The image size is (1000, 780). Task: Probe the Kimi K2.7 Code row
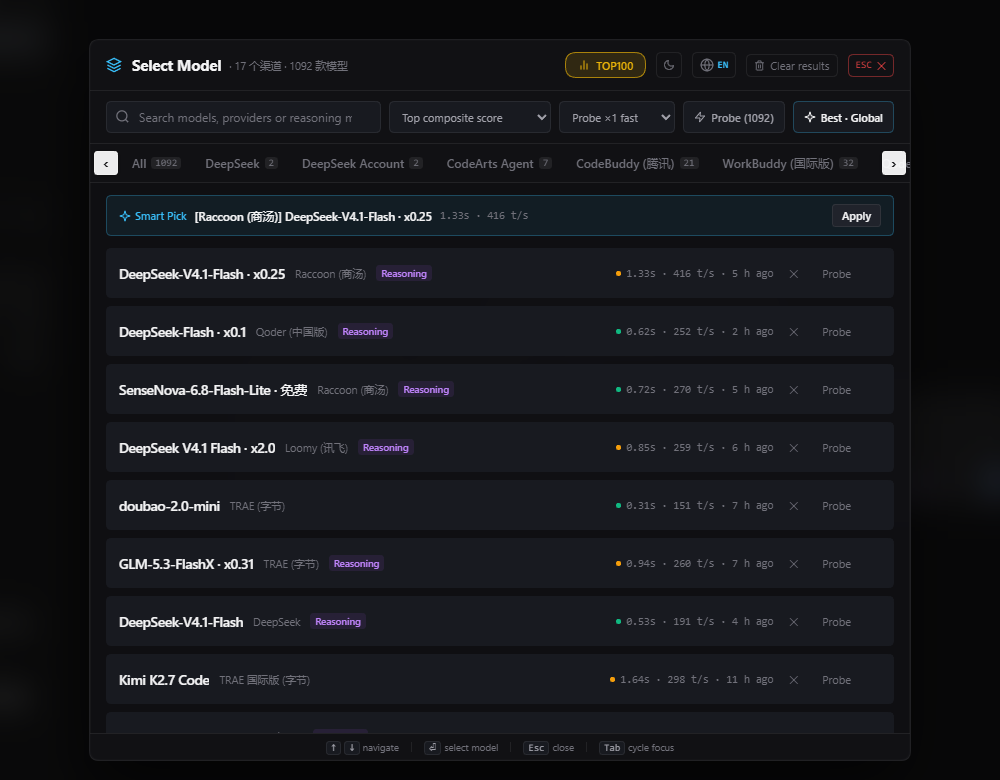point(836,681)
